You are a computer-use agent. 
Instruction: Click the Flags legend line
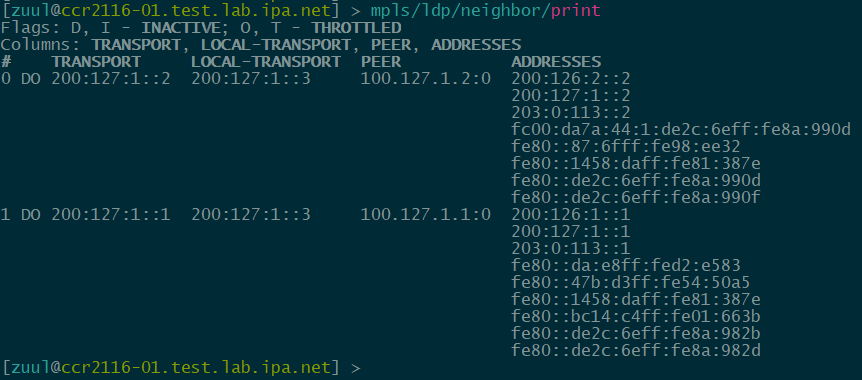(x=201, y=27)
